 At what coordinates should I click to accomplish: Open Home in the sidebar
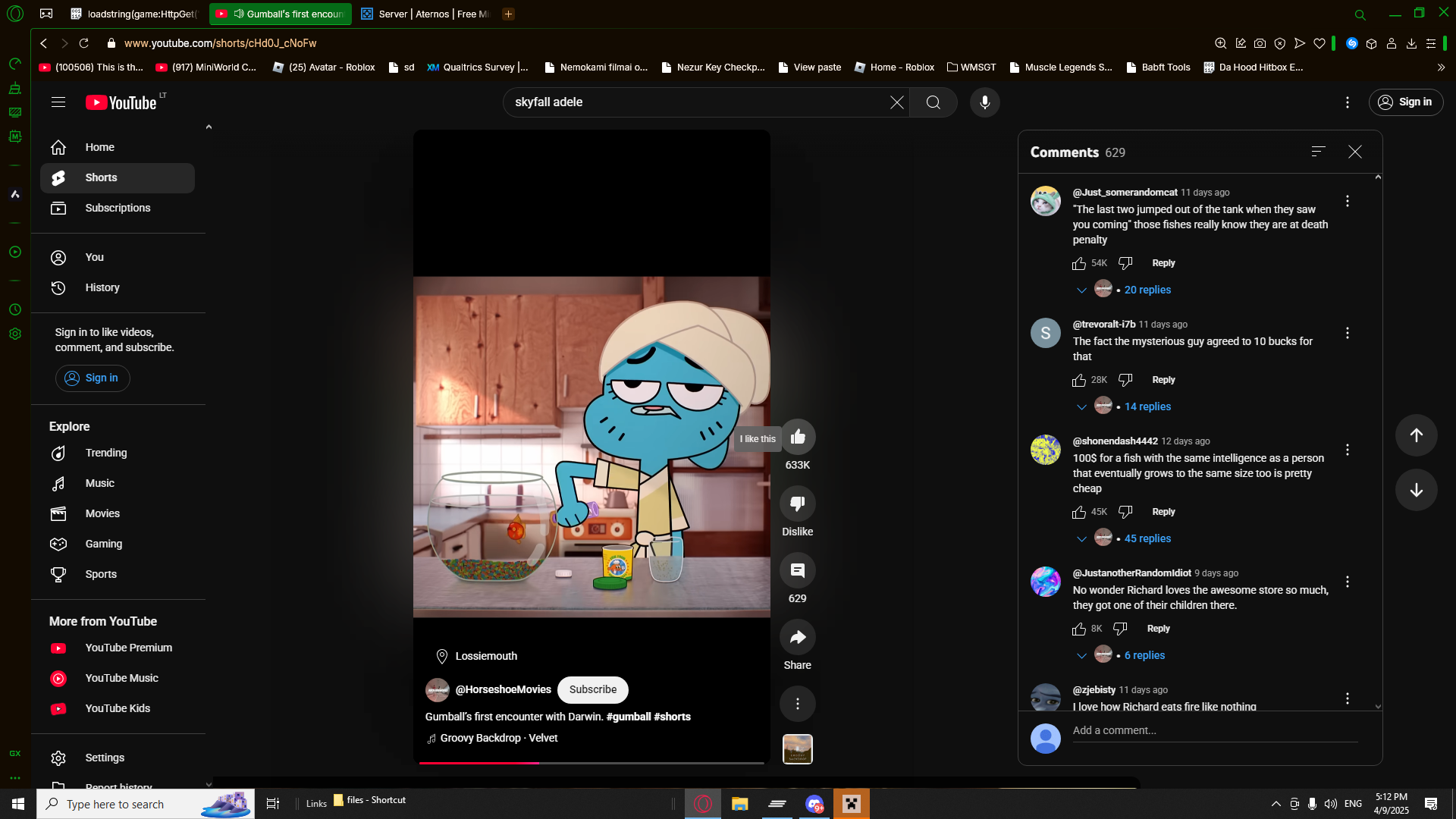click(x=118, y=147)
